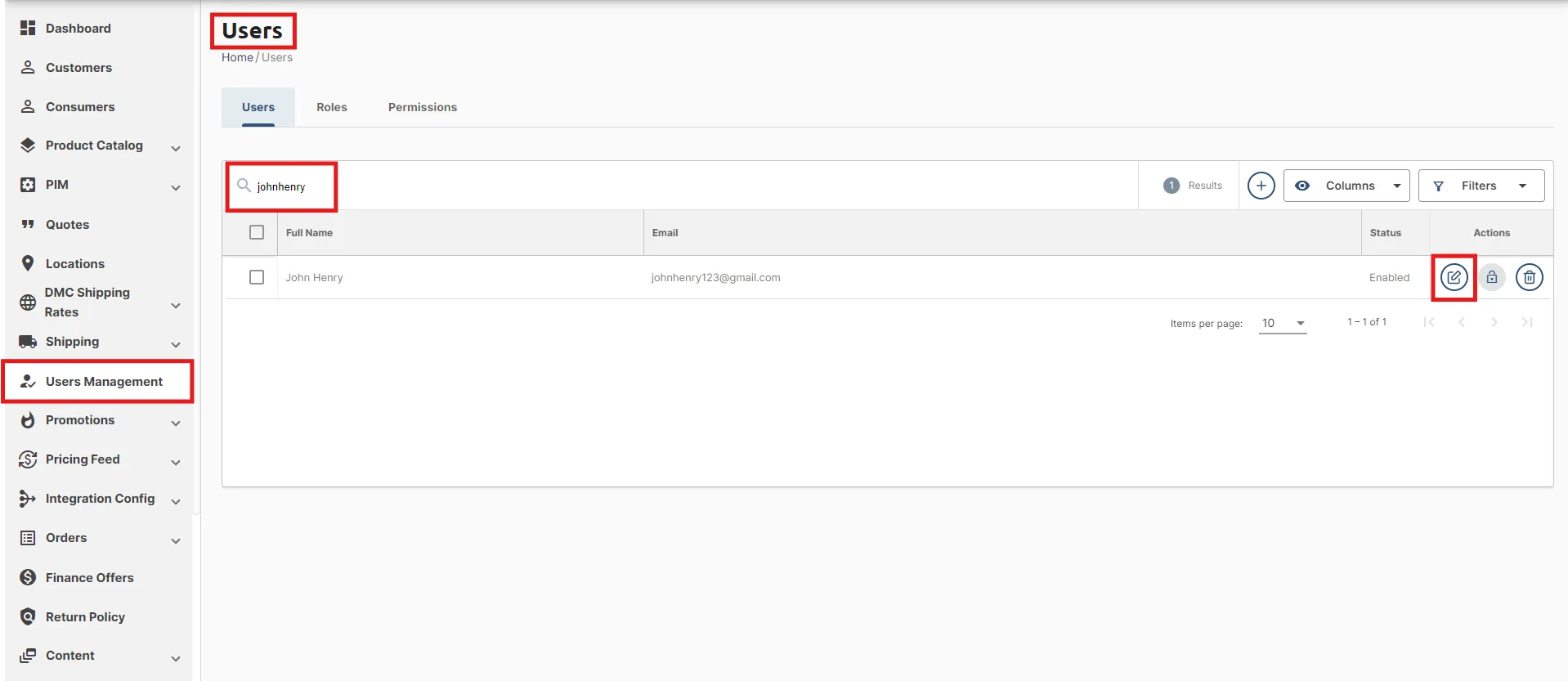Image resolution: width=1568 pixels, height=681 pixels.
Task: Click the Locations pin icon
Action: [28, 263]
